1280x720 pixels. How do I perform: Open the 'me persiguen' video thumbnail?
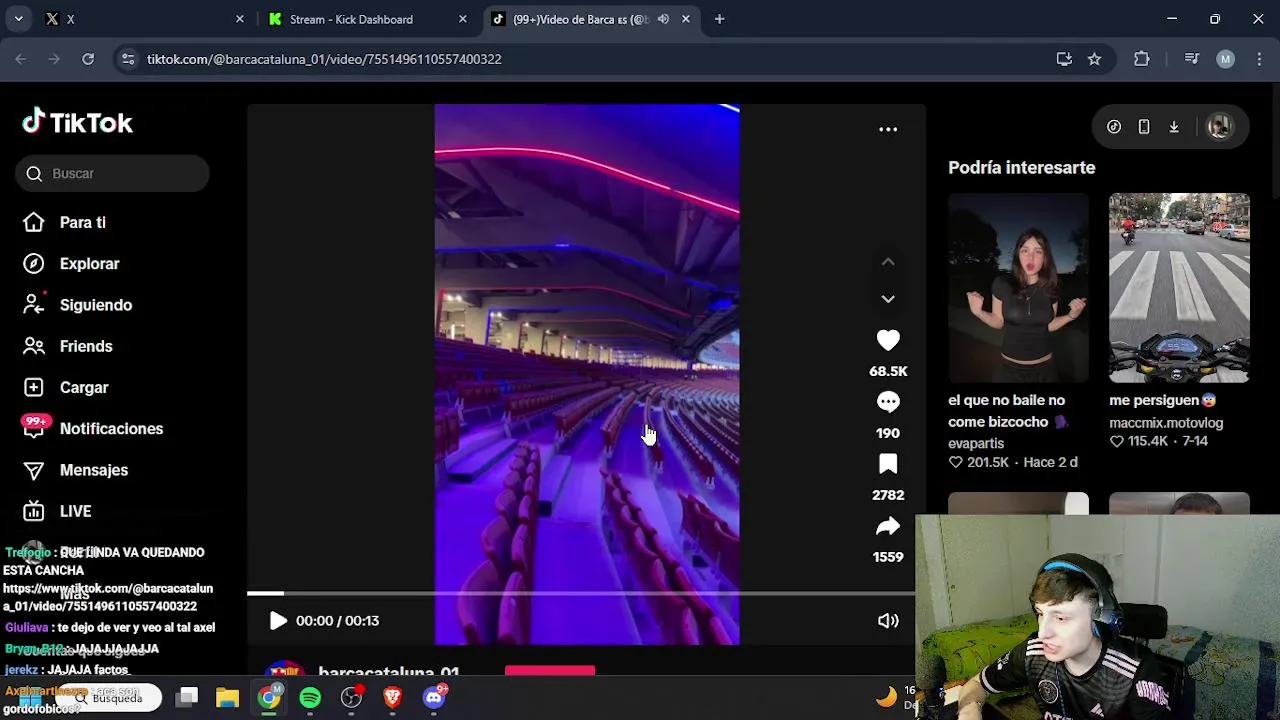(x=1179, y=288)
